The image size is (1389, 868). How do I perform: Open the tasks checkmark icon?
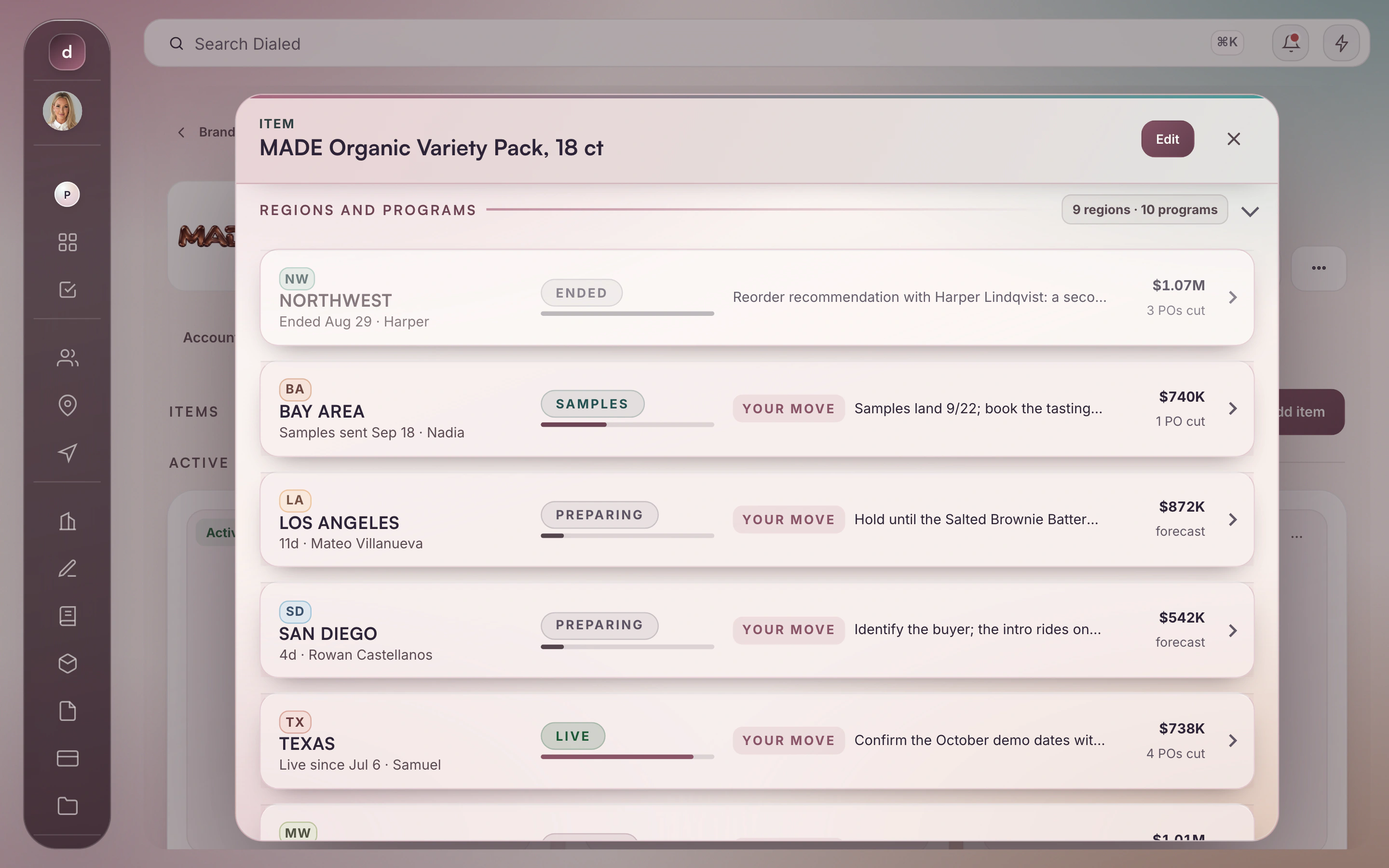[68, 290]
